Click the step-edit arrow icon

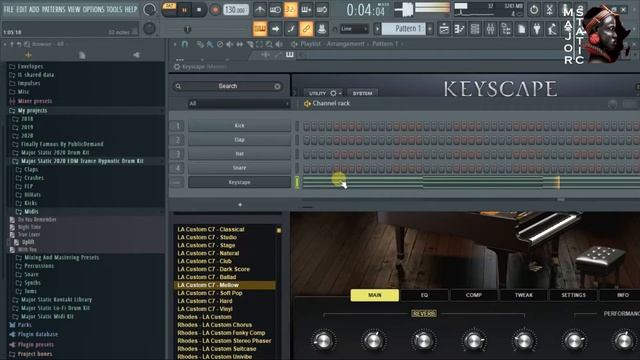[276, 29]
